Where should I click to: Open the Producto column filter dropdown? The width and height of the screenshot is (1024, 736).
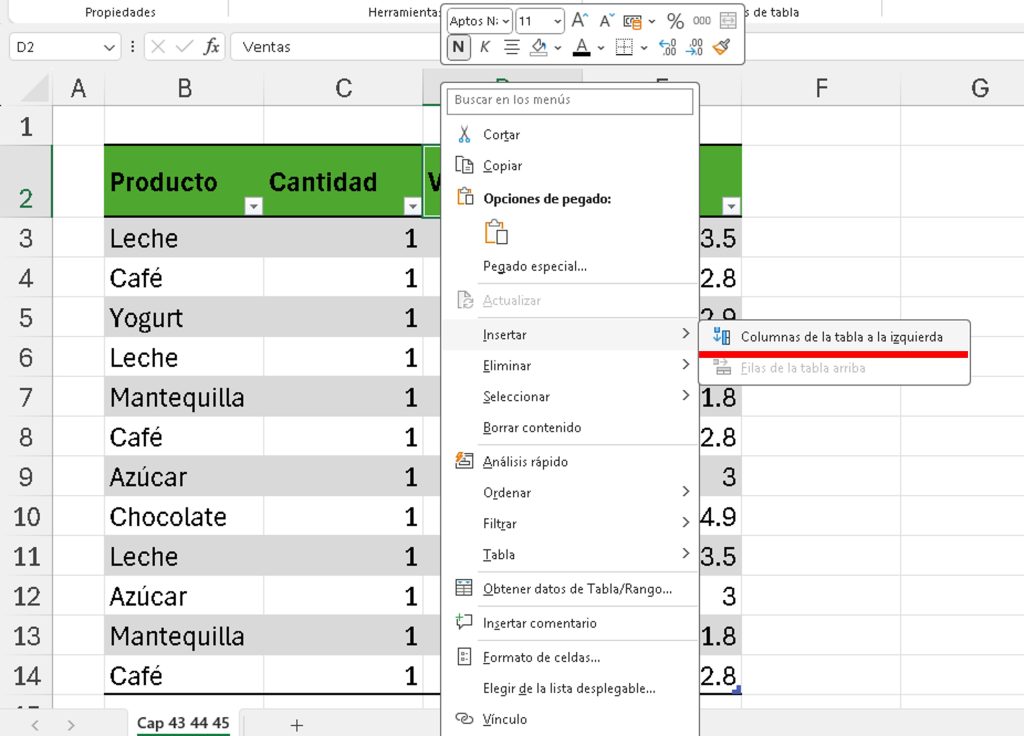click(253, 206)
